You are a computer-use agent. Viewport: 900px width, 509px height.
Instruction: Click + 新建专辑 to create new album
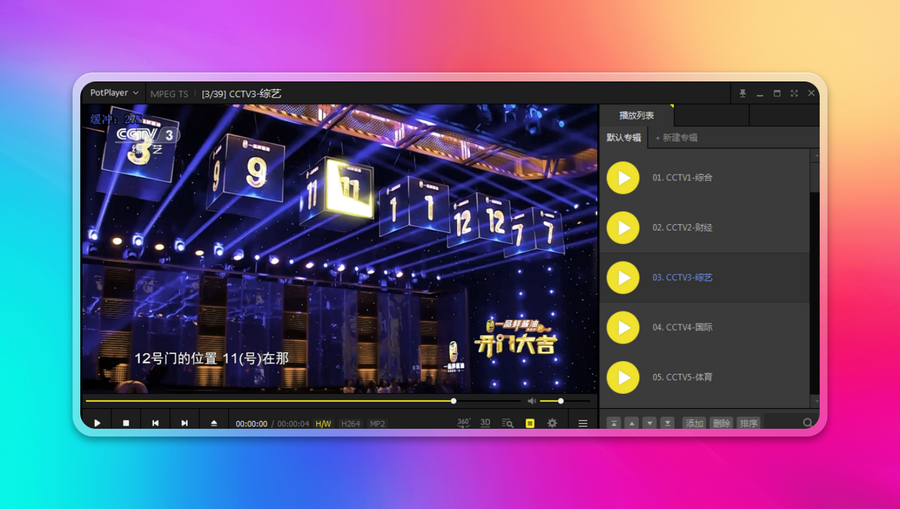coord(677,138)
